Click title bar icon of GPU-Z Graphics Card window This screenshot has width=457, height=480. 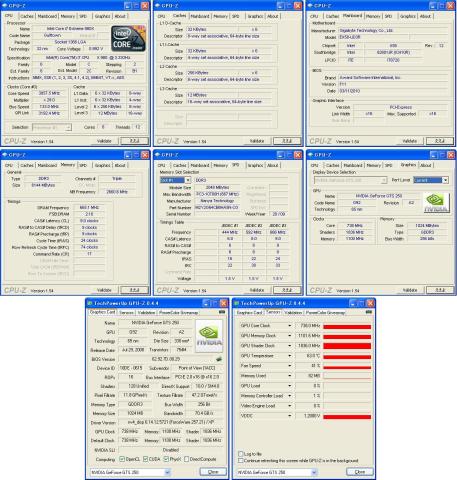click(90, 303)
